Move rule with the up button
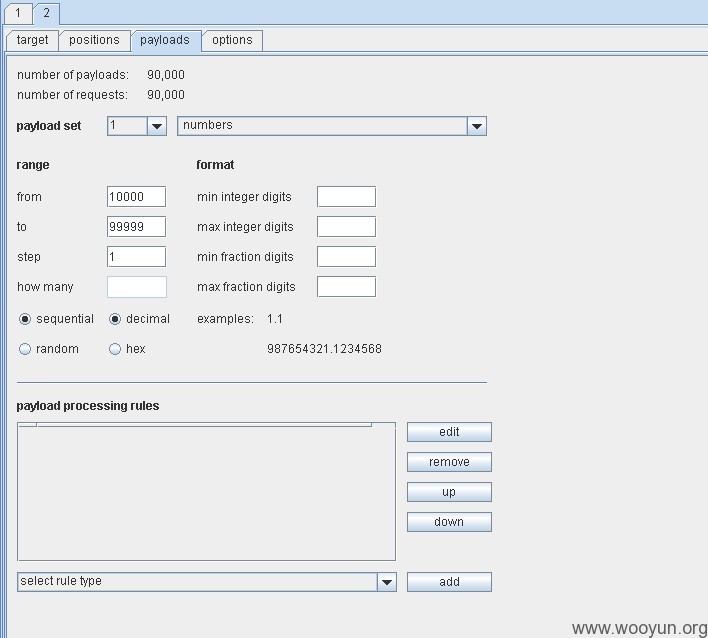This screenshot has height=638, width=708. tap(449, 492)
